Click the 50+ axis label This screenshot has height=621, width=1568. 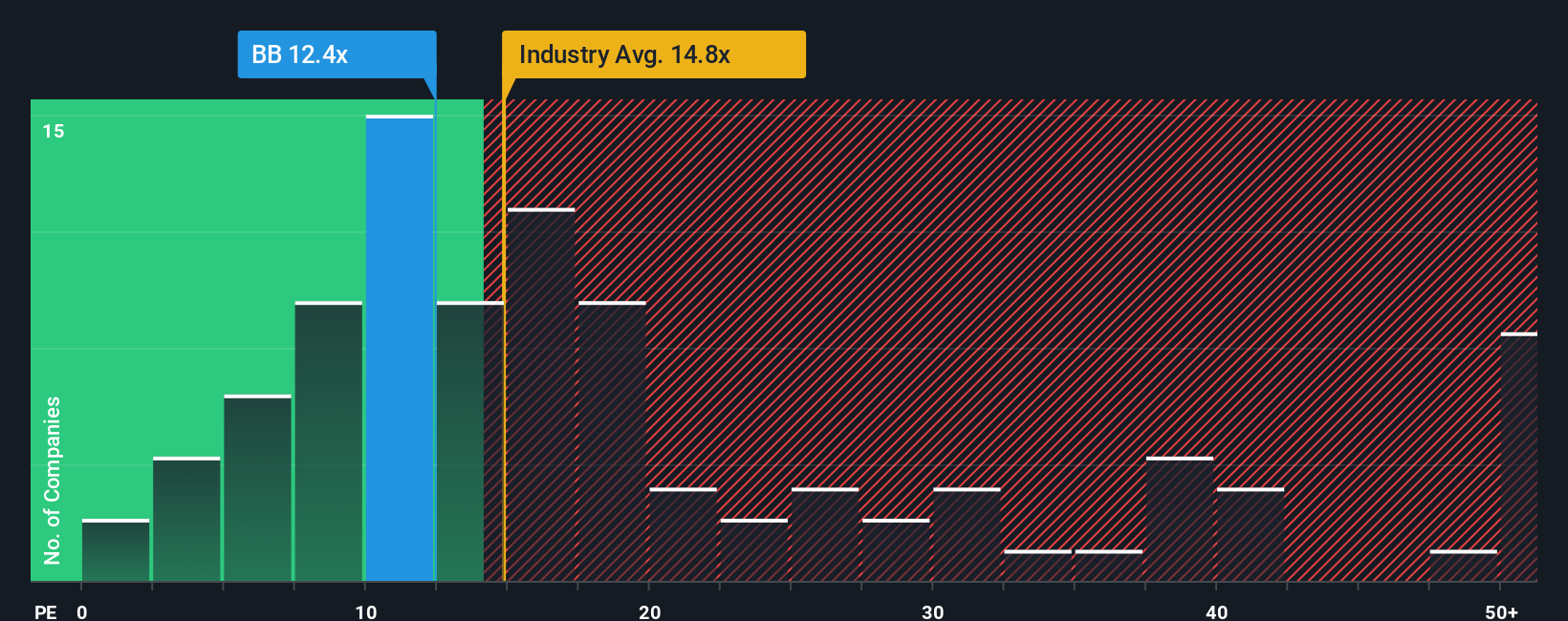1501,611
